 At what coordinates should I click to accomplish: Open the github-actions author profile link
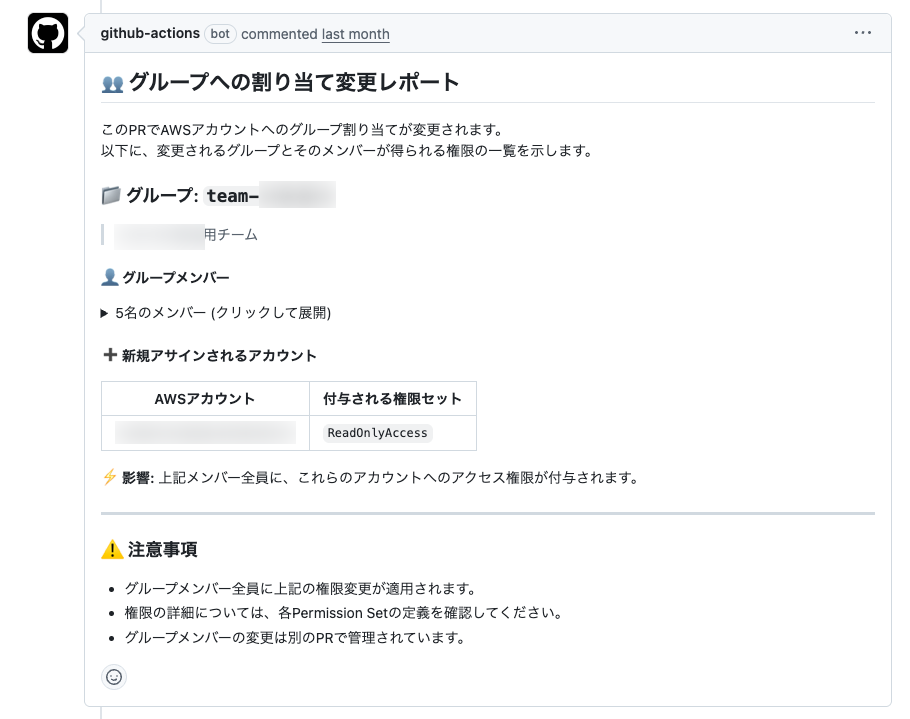[x=150, y=33]
